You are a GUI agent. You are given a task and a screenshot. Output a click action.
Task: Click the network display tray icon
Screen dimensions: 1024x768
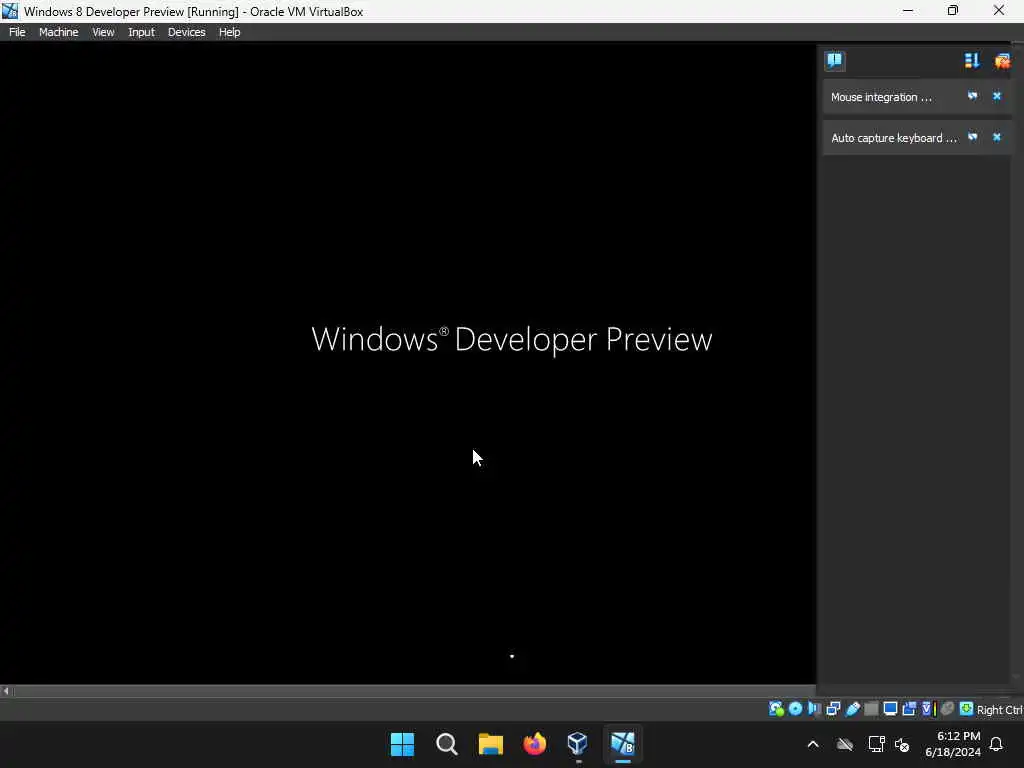[876, 744]
